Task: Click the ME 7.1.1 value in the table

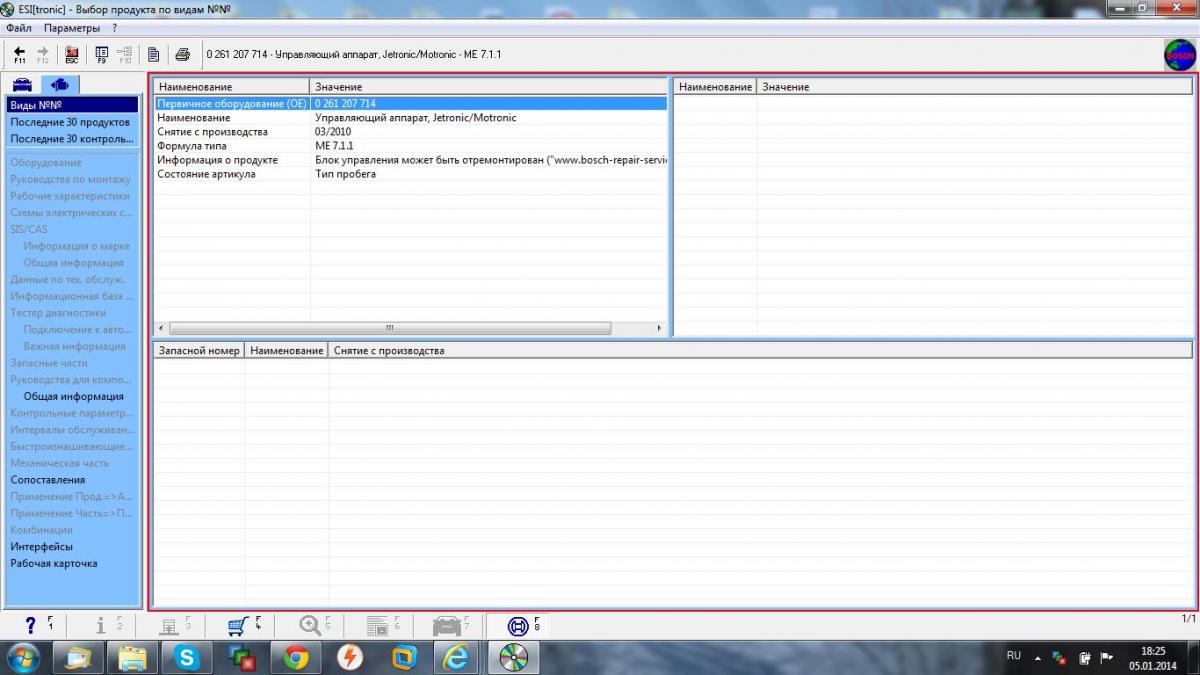Action: click(334, 146)
